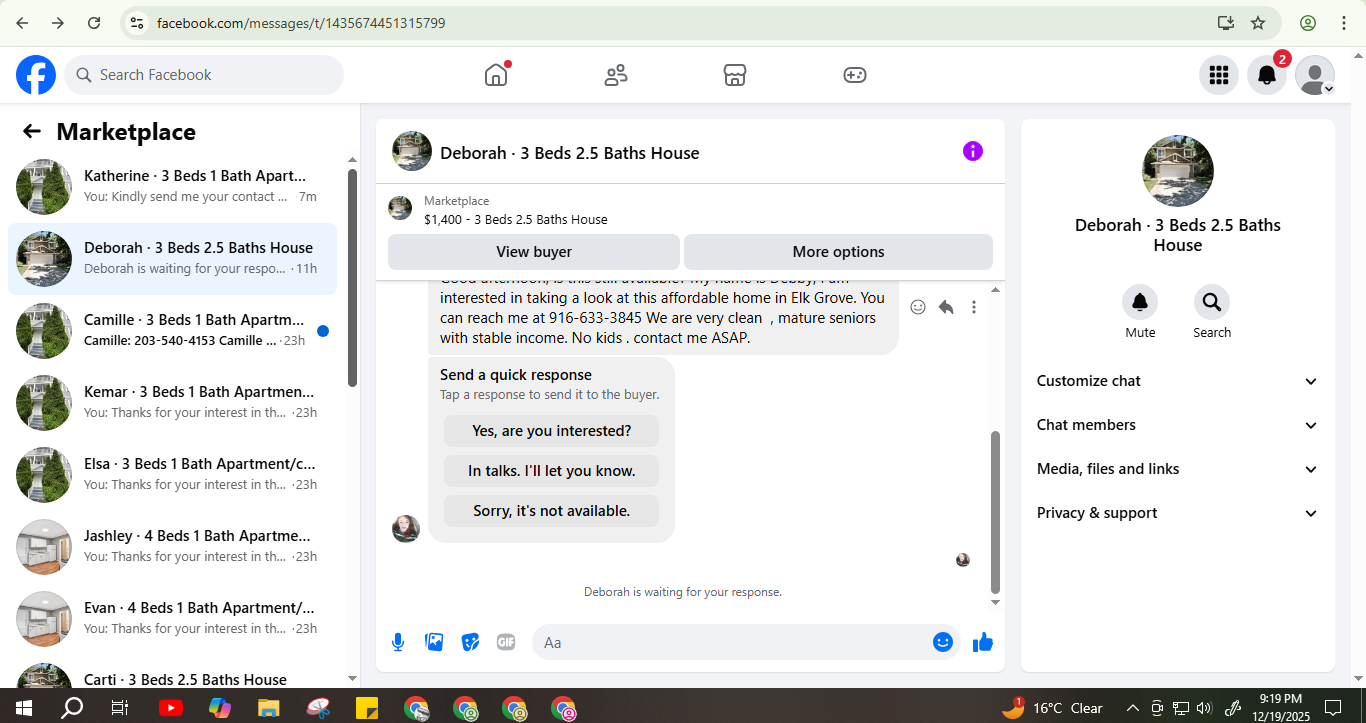The height and width of the screenshot is (723, 1366).
Task: Open YouTube from the taskbar
Action: (171, 708)
